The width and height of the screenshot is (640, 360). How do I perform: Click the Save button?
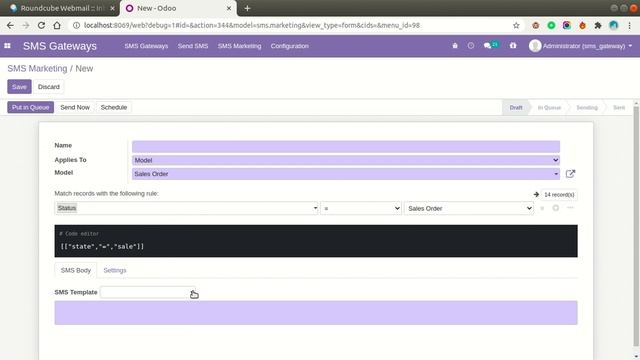pyautogui.click(x=19, y=87)
